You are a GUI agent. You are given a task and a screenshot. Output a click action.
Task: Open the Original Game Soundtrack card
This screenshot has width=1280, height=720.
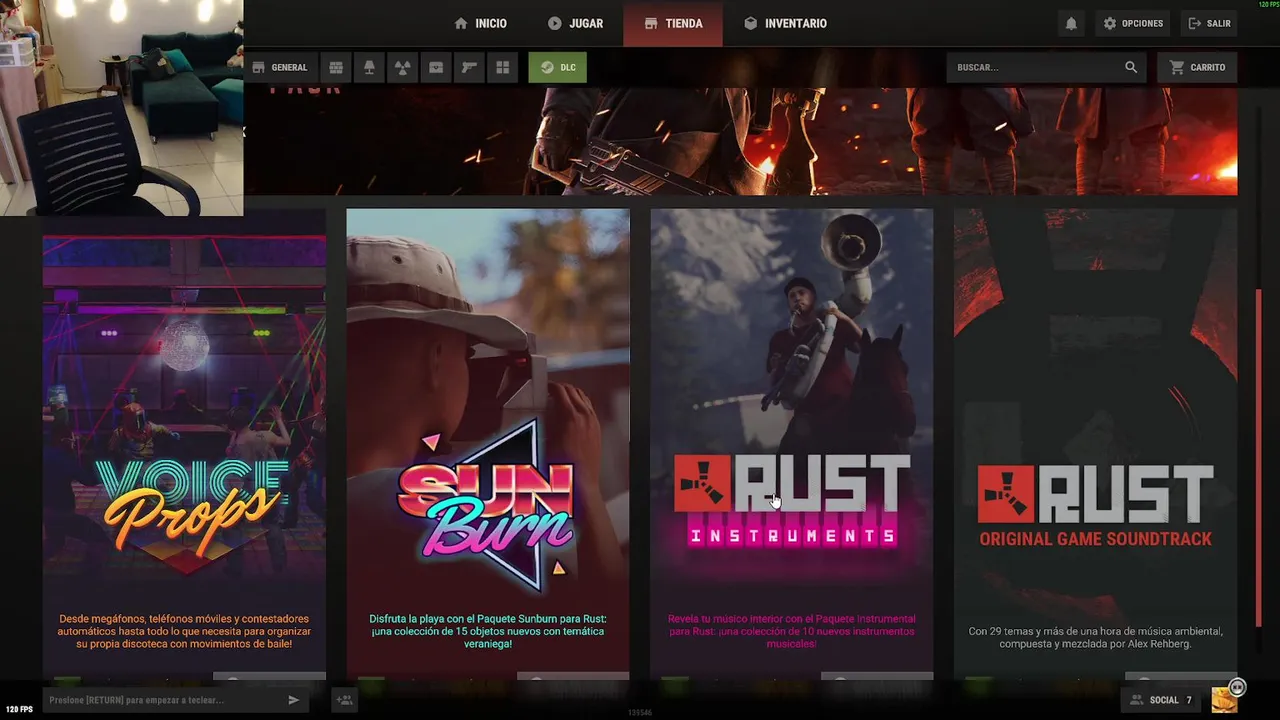pyautogui.click(x=1095, y=445)
